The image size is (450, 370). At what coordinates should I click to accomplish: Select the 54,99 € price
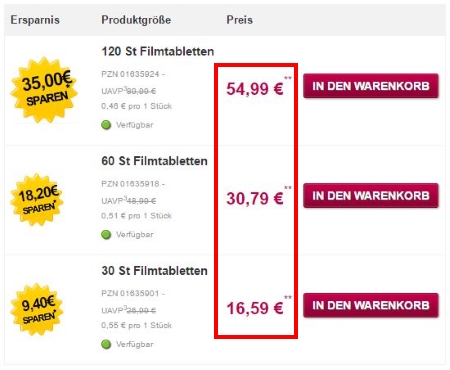coord(255,89)
